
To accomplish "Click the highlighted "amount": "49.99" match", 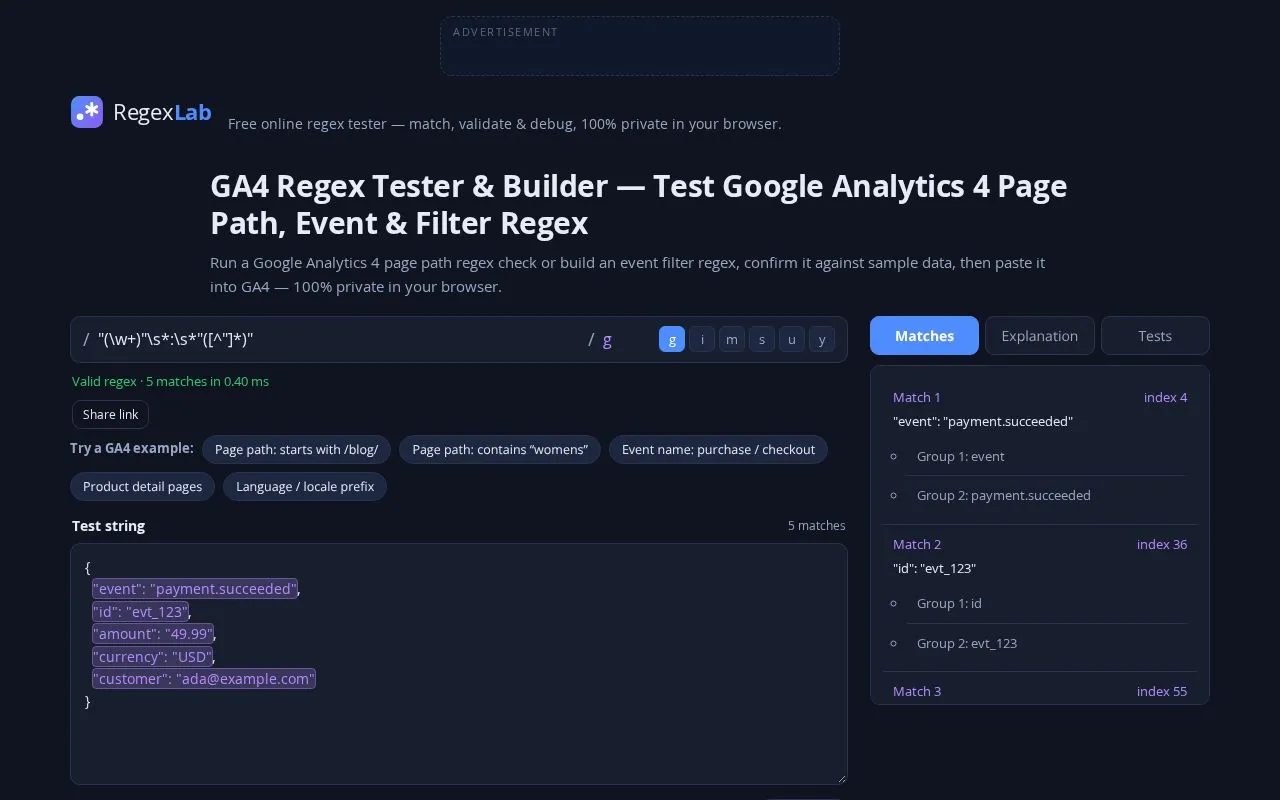I will (152, 634).
